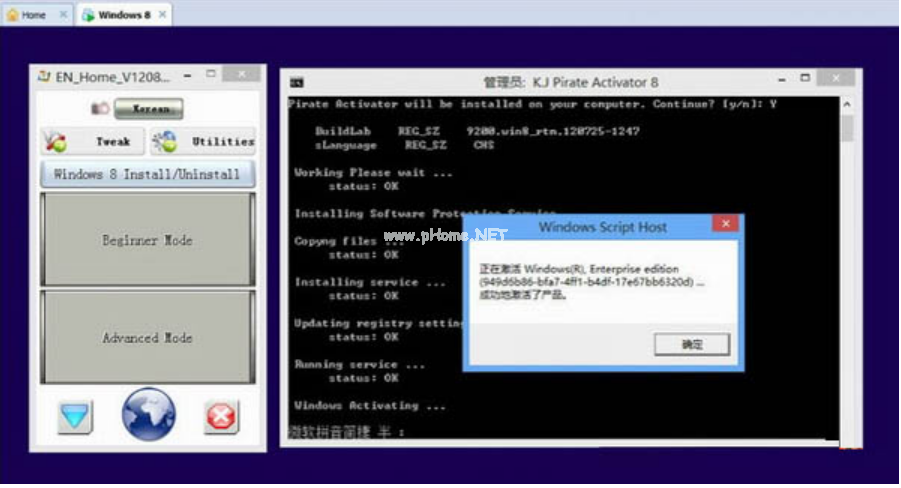Screen dimensions: 901x488
Task: Click the command prompt window title icon
Action: pos(297,82)
